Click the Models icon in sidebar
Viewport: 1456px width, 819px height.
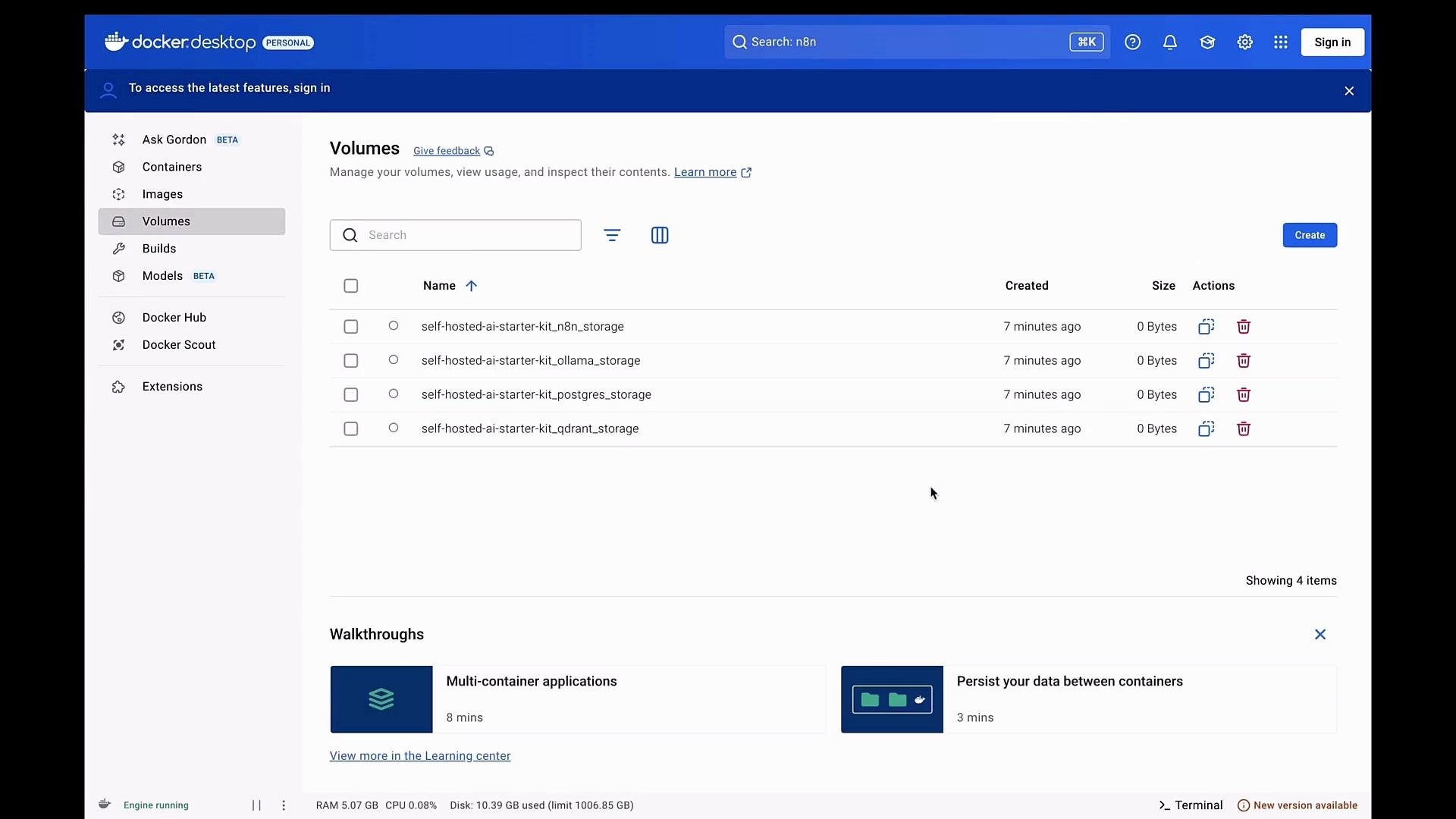coord(118,276)
